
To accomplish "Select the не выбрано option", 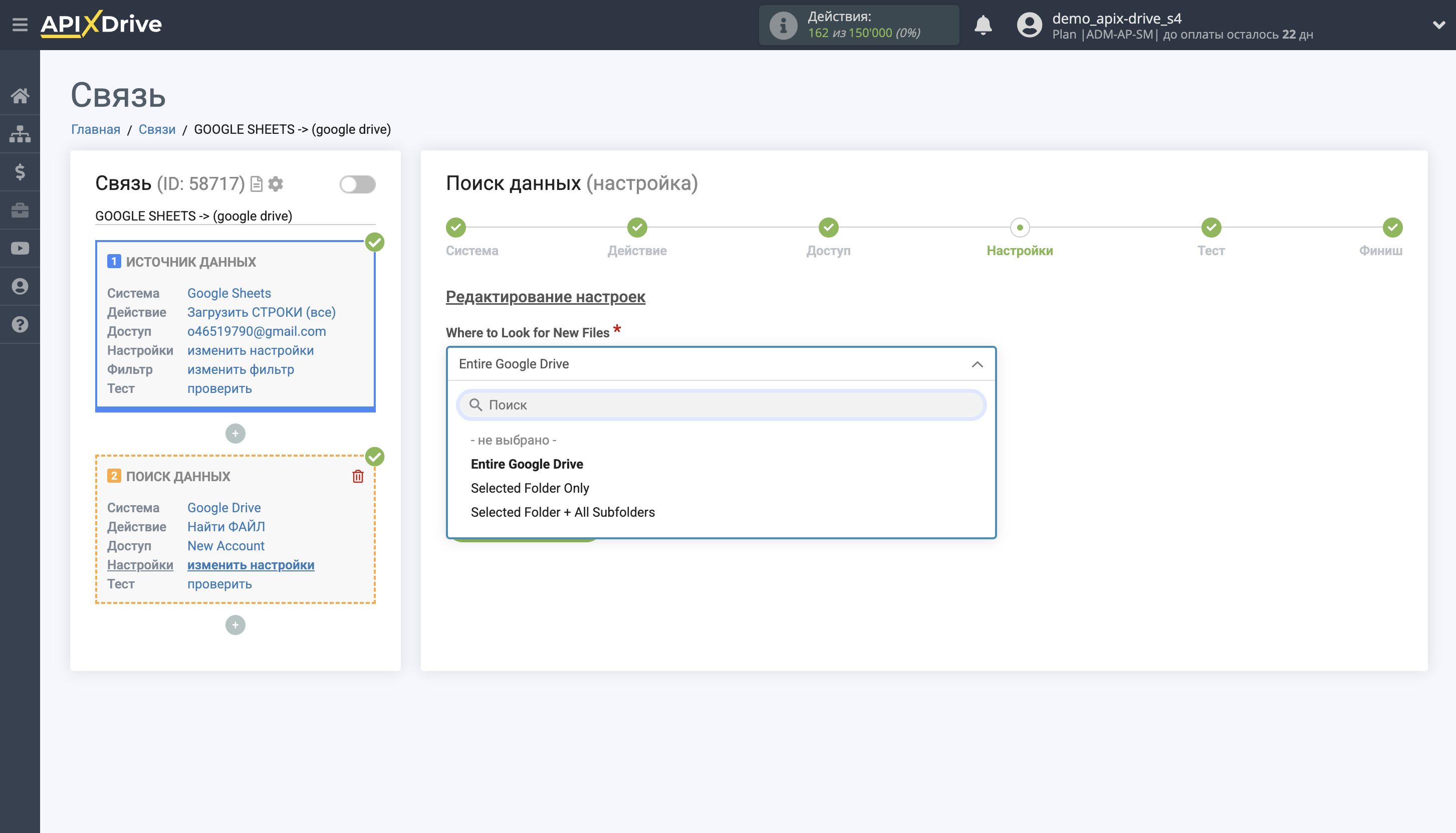I will pyautogui.click(x=513, y=440).
